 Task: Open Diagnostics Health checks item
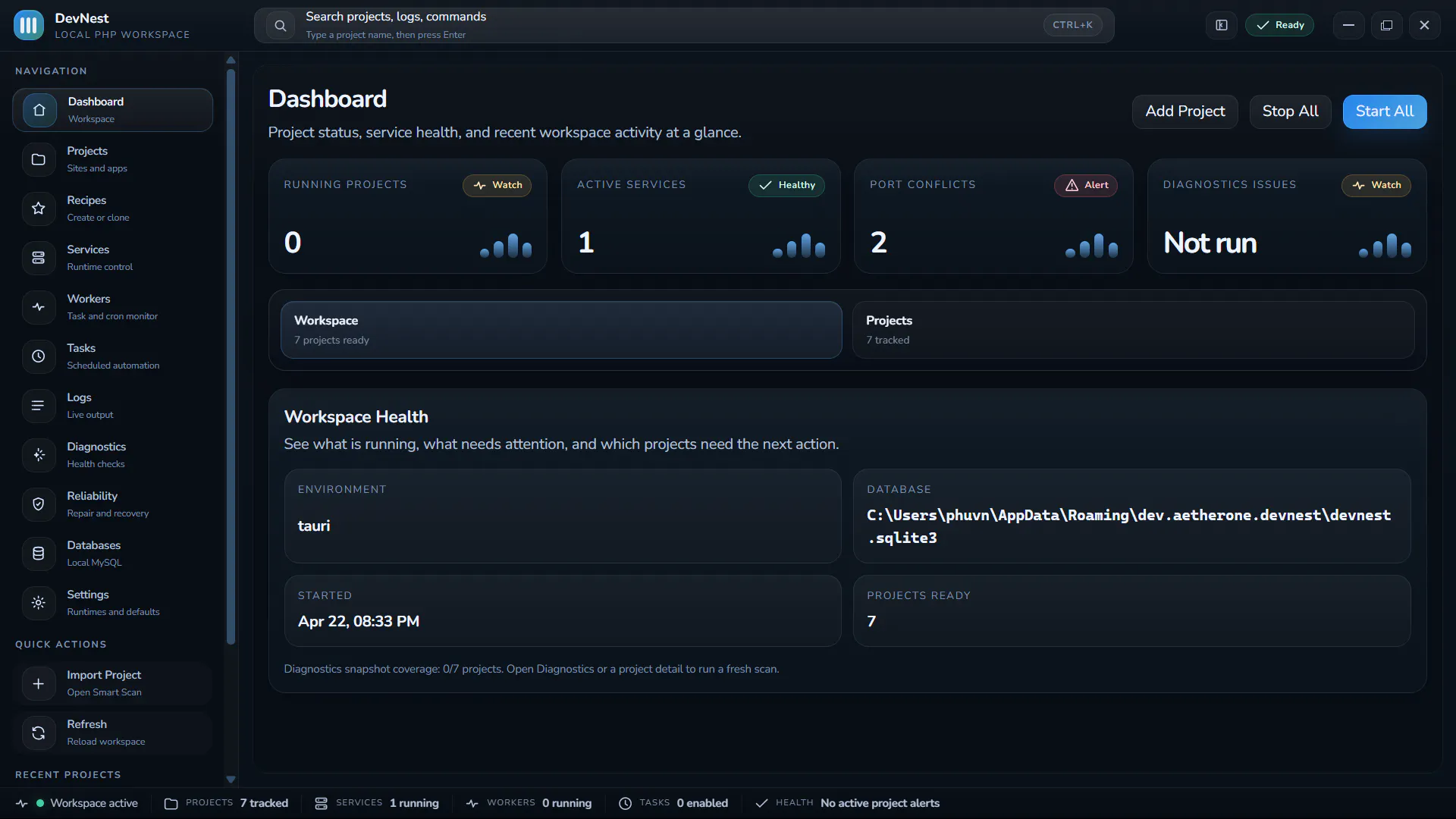pyautogui.click(x=112, y=455)
